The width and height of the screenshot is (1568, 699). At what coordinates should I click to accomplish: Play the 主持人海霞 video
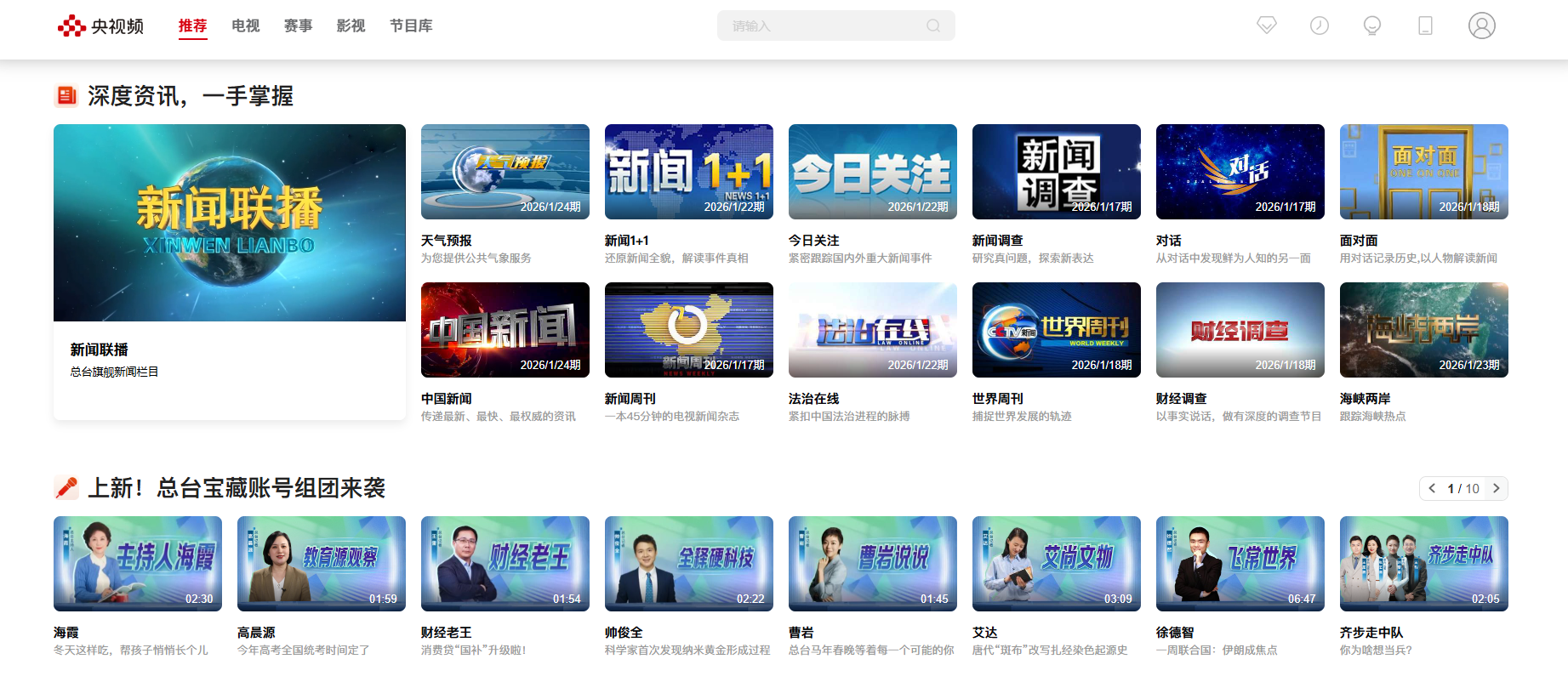pyautogui.click(x=138, y=564)
